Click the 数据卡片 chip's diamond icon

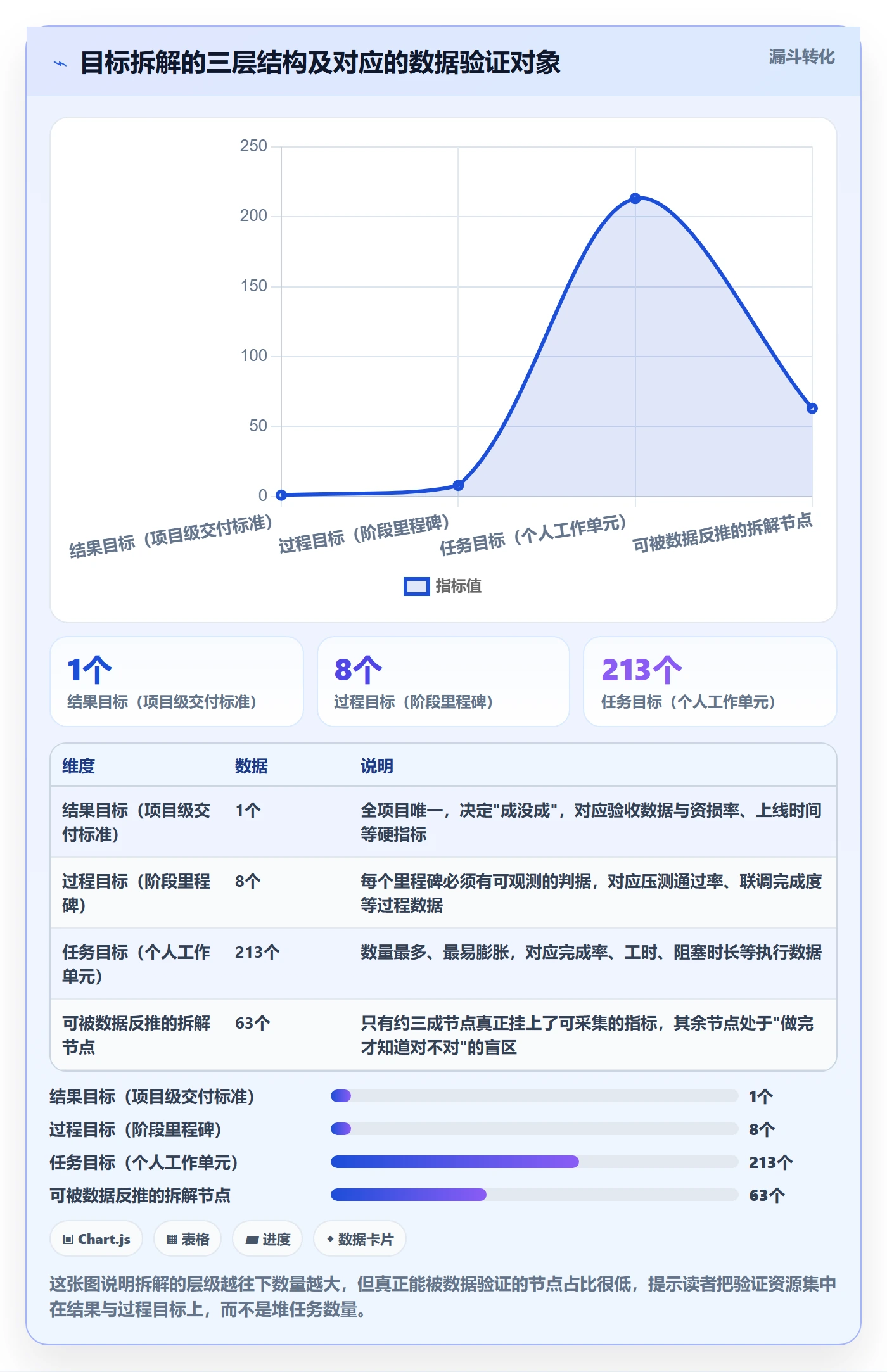pyautogui.click(x=330, y=1240)
